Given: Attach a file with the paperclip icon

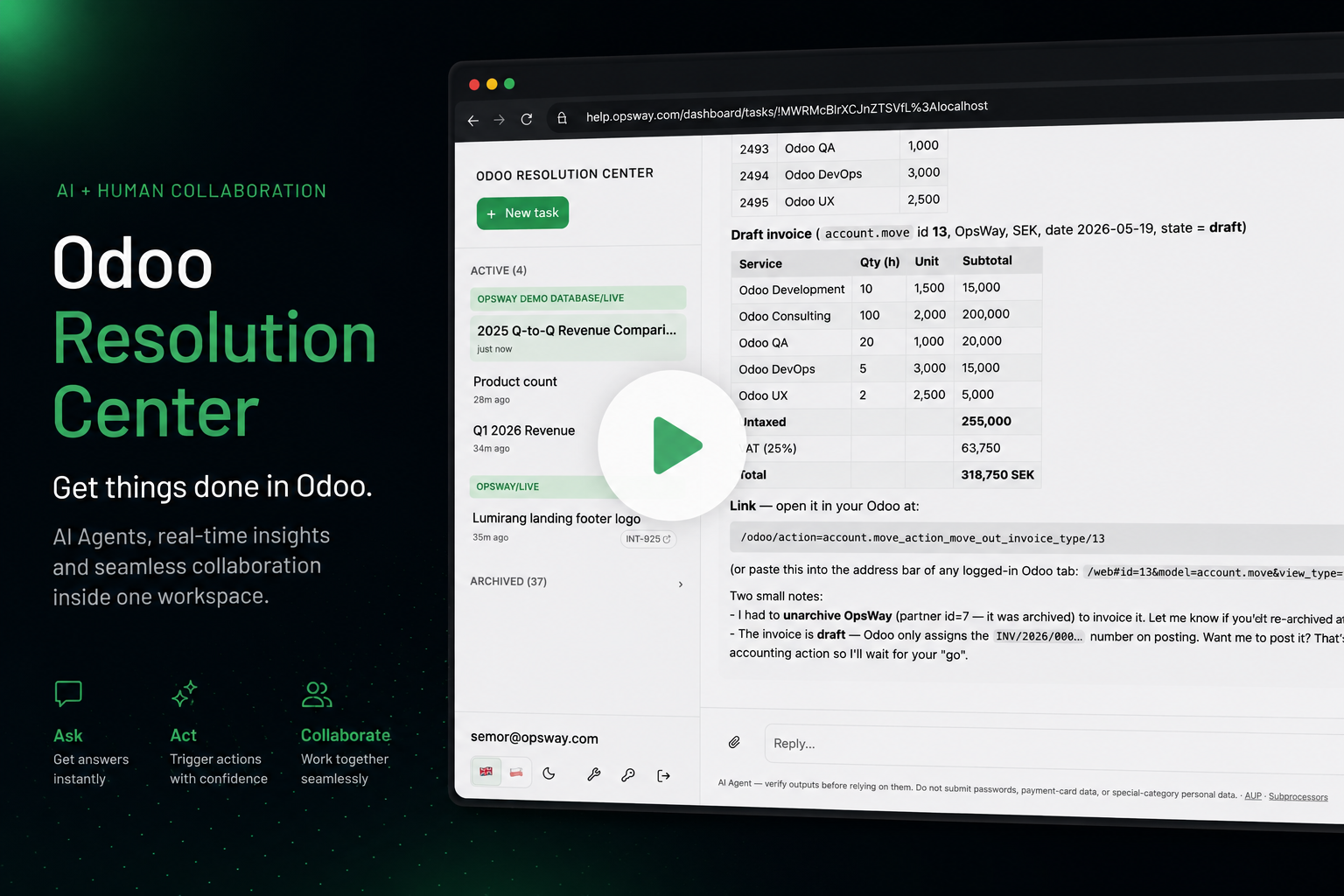Looking at the screenshot, I should click(x=734, y=742).
